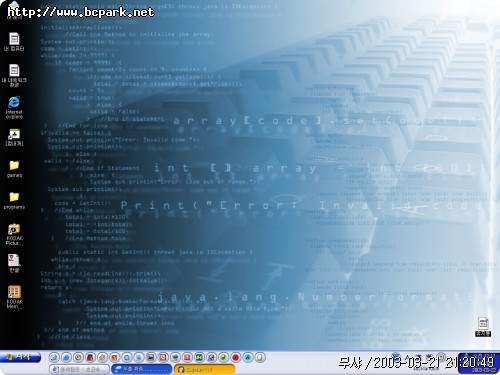The height and width of the screenshot is (375, 500).
Task: Click the green spreadsheet-style quick launch icon
Action: click(199, 358)
